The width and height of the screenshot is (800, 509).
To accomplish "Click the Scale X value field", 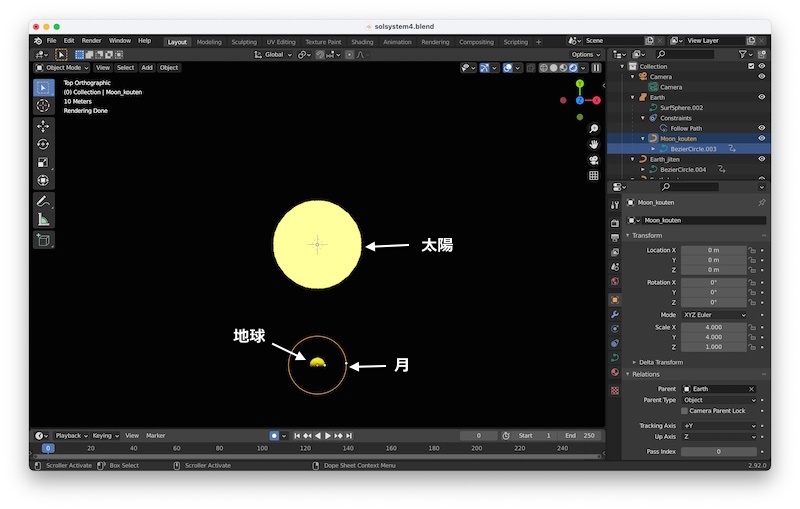I will click(714, 327).
